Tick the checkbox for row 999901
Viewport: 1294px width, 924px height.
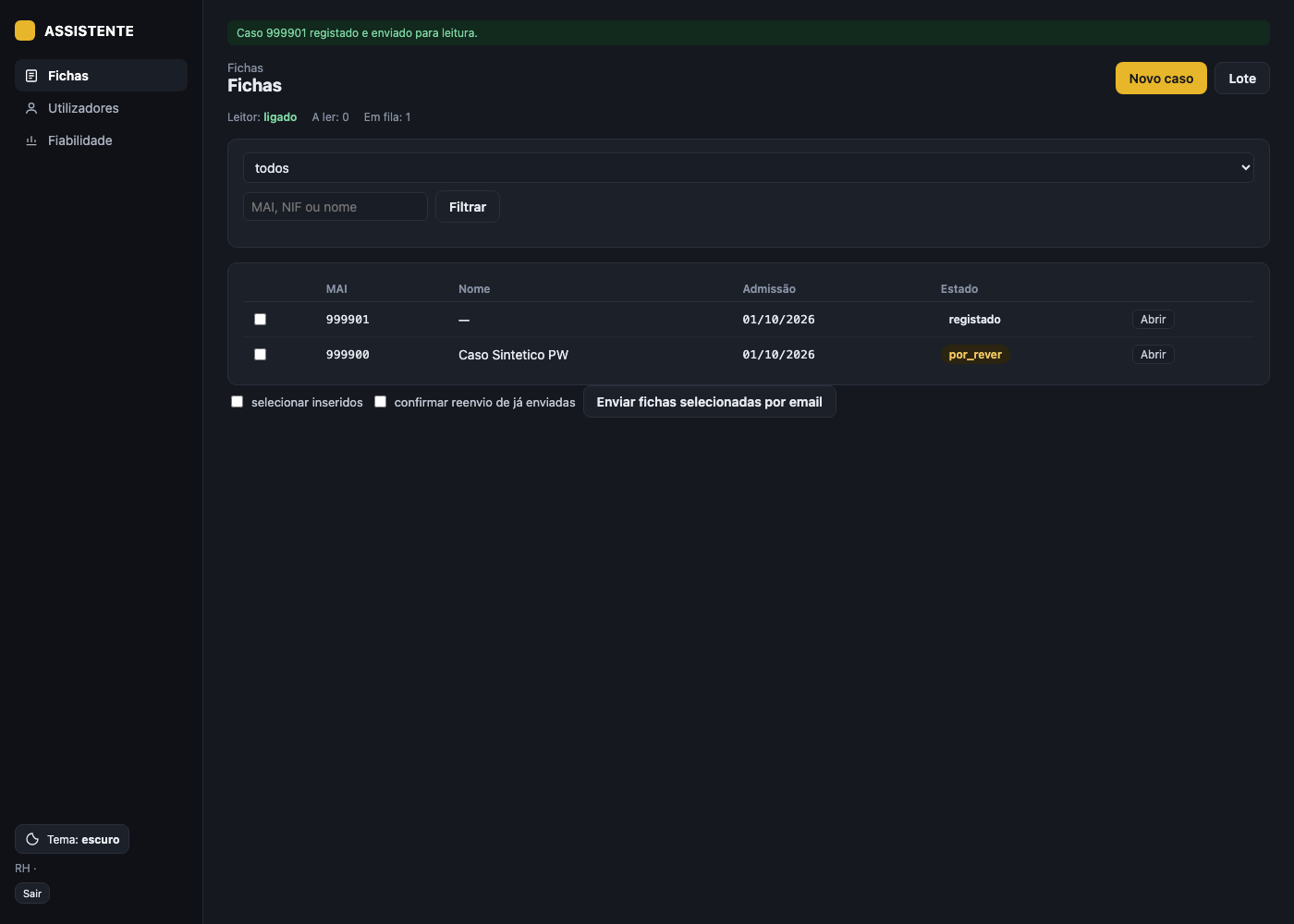point(260,320)
